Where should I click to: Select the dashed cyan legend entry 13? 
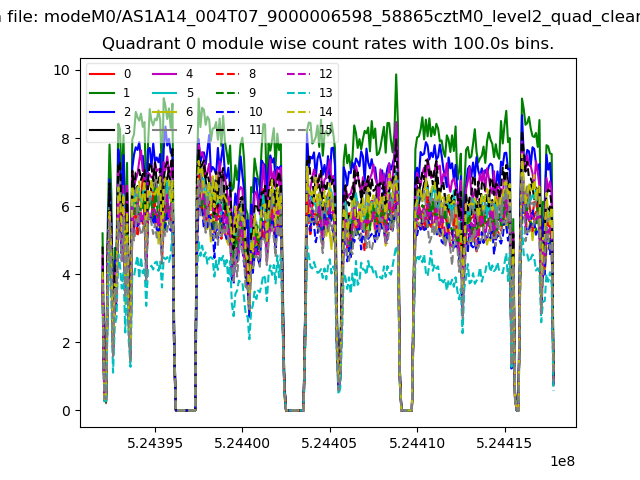click(x=310, y=93)
